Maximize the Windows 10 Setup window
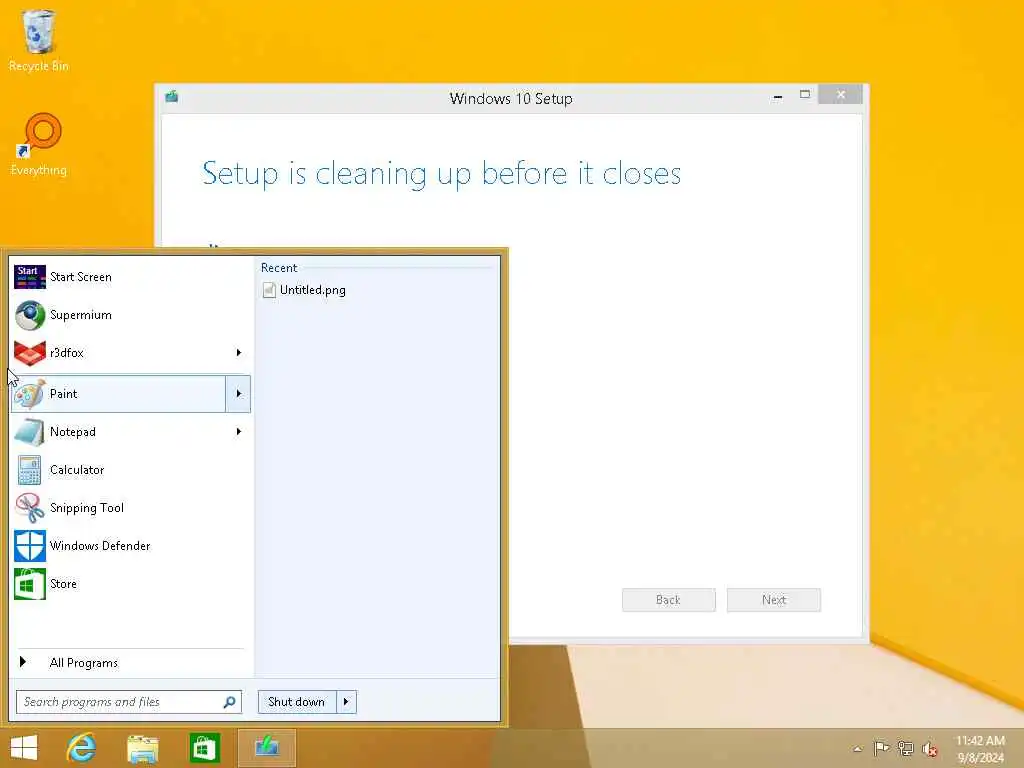Screen dimensions: 1024x768 [805, 95]
